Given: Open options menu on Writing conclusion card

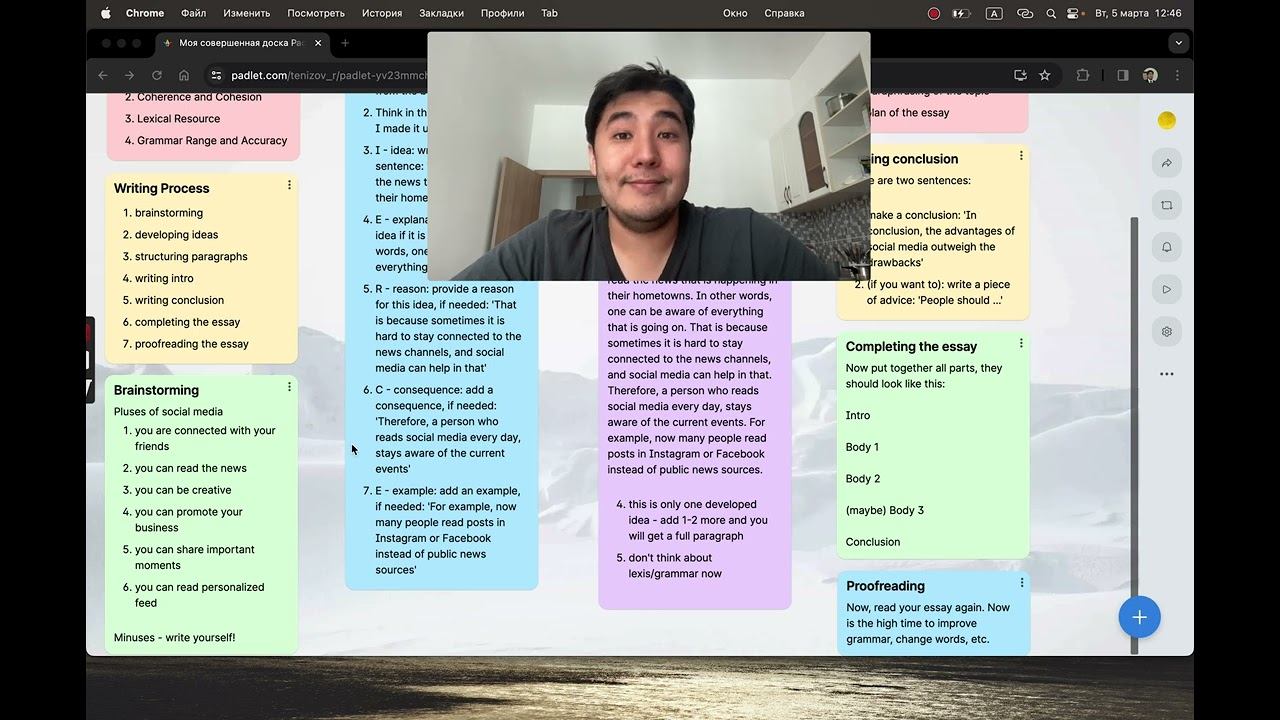Looking at the screenshot, I should pos(1021,156).
